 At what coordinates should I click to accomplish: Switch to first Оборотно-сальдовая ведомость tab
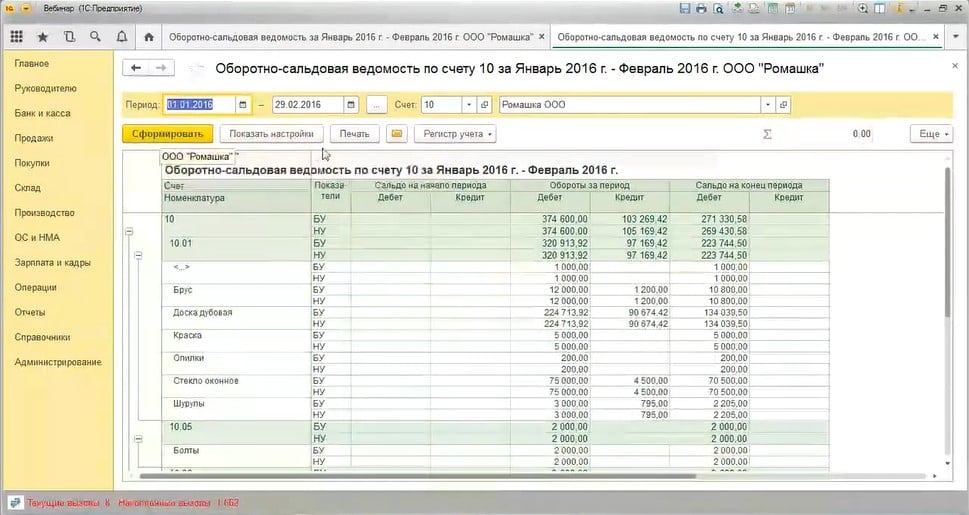(x=351, y=38)
